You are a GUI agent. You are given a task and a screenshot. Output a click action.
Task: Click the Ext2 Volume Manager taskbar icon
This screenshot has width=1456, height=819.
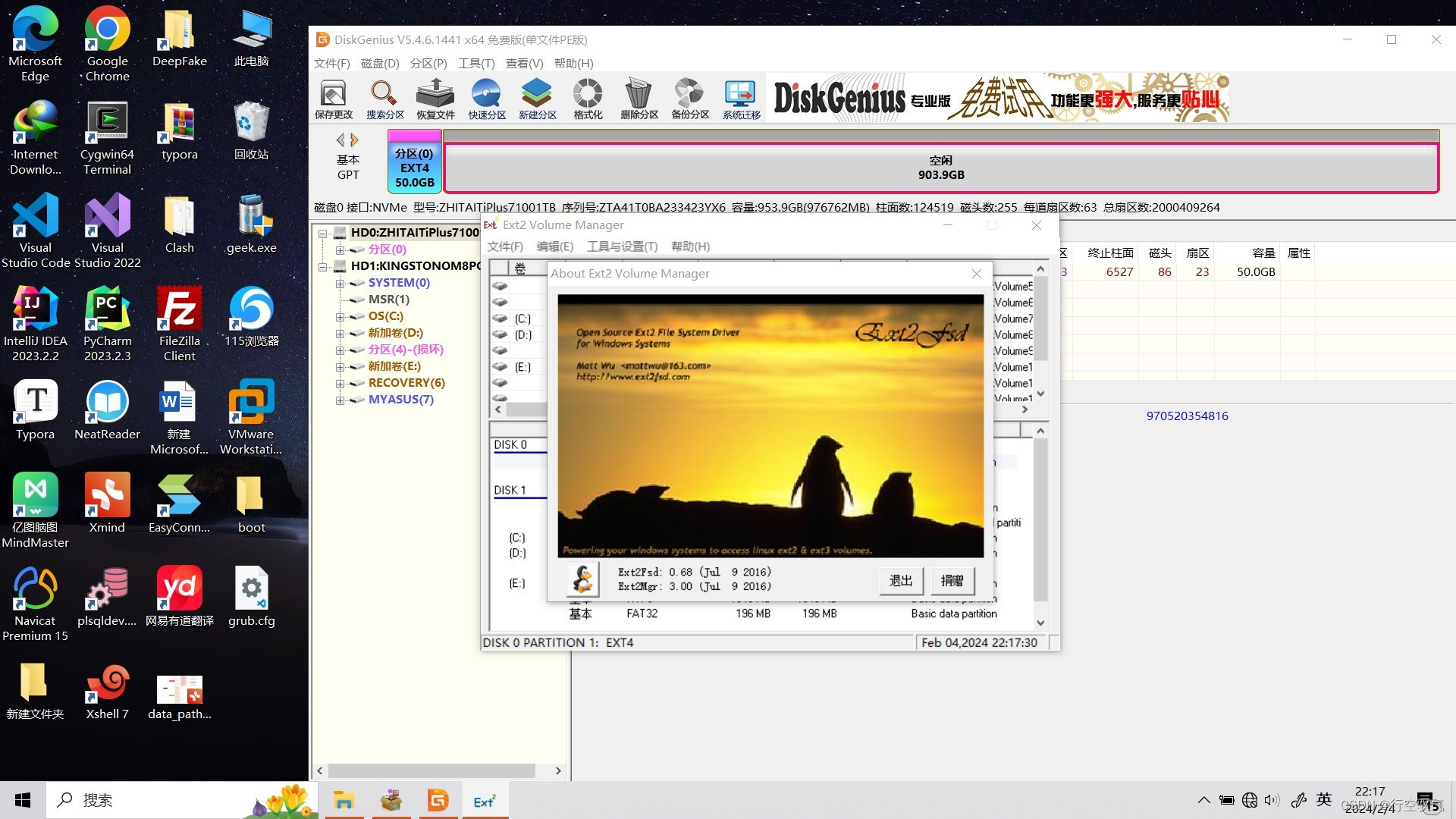click(x=485, y=801)
